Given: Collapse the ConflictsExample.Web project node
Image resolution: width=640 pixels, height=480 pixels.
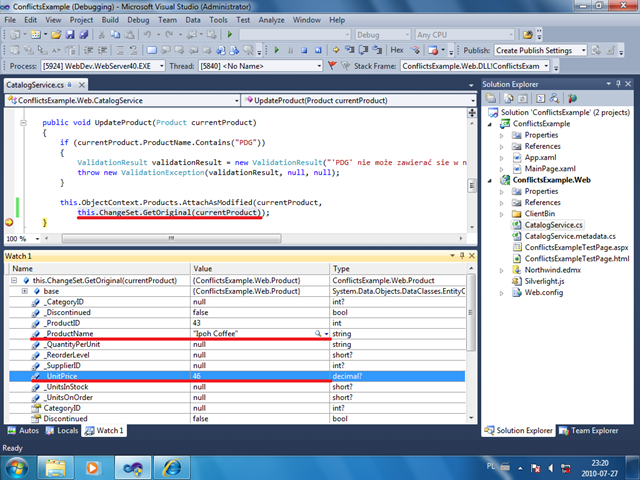Looking at the screenshot, I should click(490, 180).
